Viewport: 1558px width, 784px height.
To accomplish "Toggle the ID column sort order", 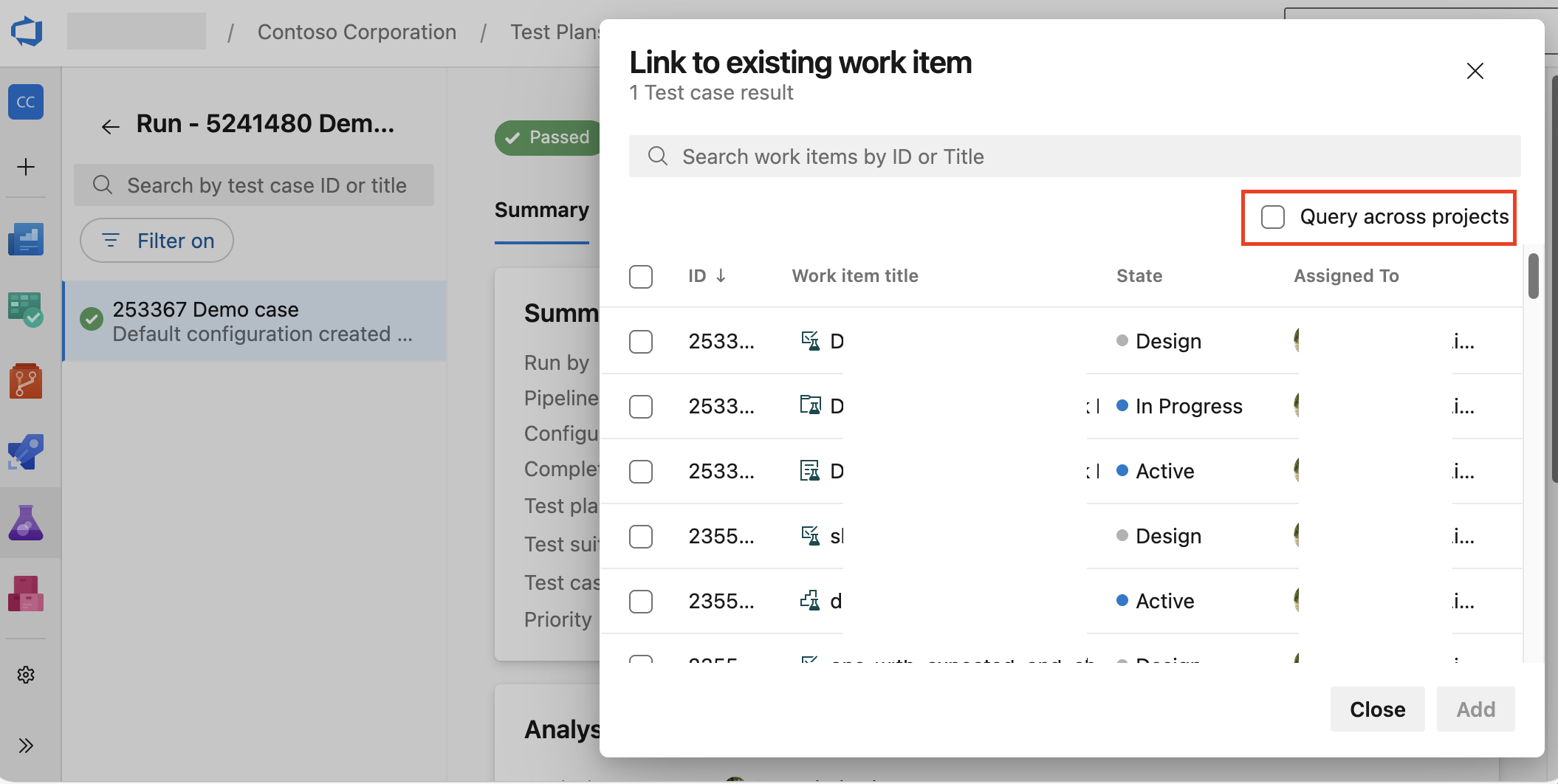I will [707, 275].
